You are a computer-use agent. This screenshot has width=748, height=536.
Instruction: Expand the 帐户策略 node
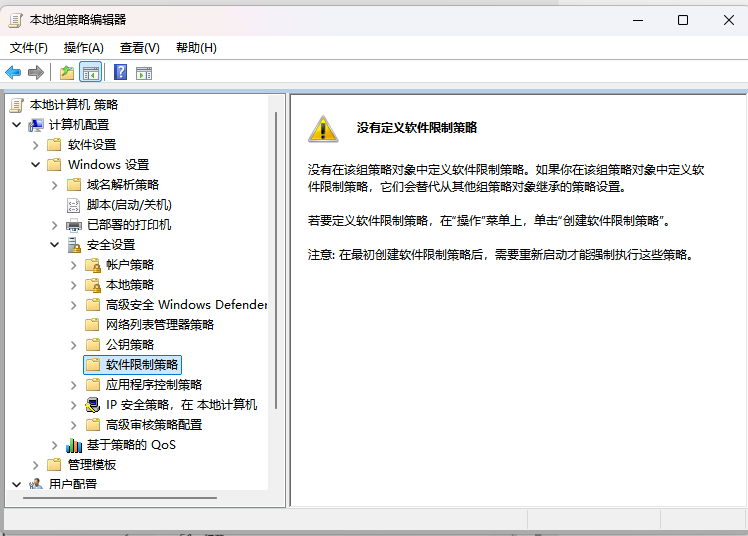click(73, 265)
